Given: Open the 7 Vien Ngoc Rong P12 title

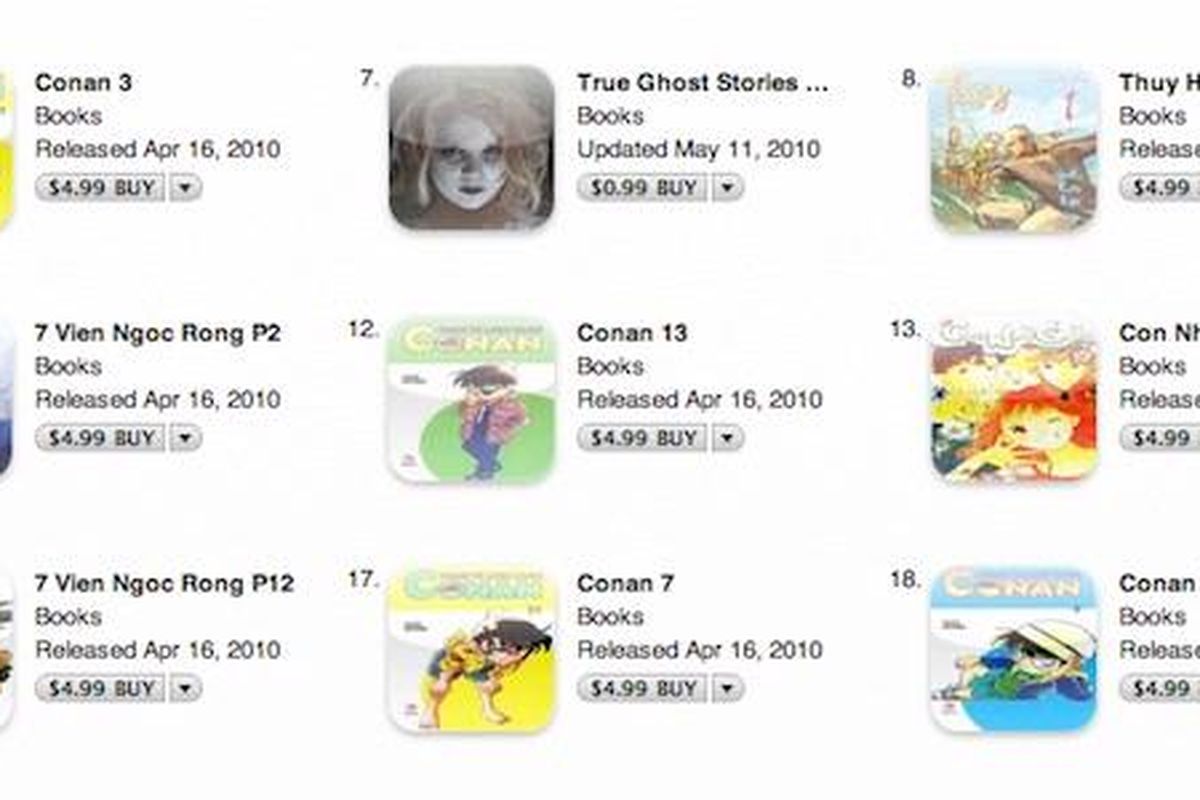Looking at the screenshot, I should tap(164, 583).
